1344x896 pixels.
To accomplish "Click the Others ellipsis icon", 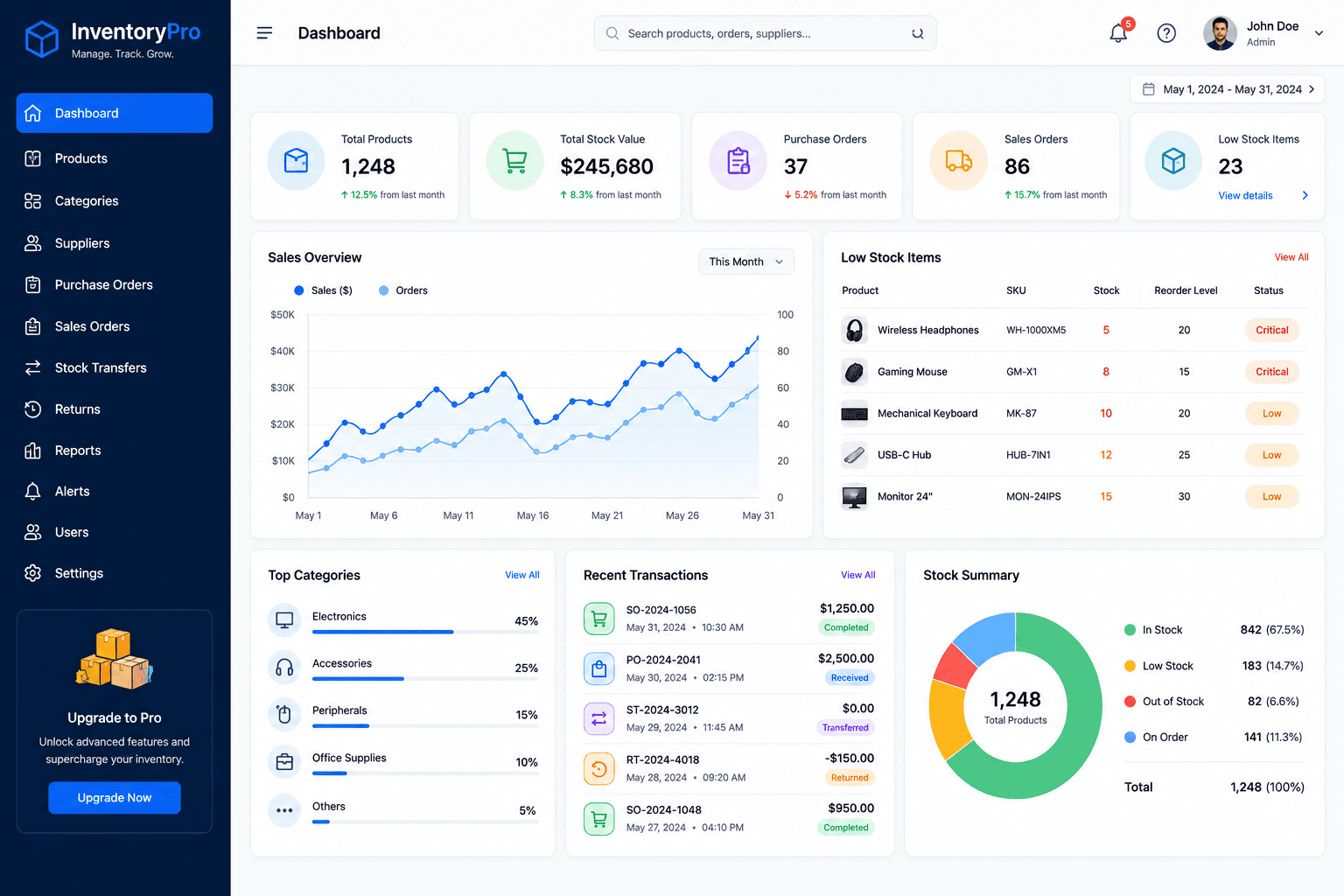I will 284,810.
